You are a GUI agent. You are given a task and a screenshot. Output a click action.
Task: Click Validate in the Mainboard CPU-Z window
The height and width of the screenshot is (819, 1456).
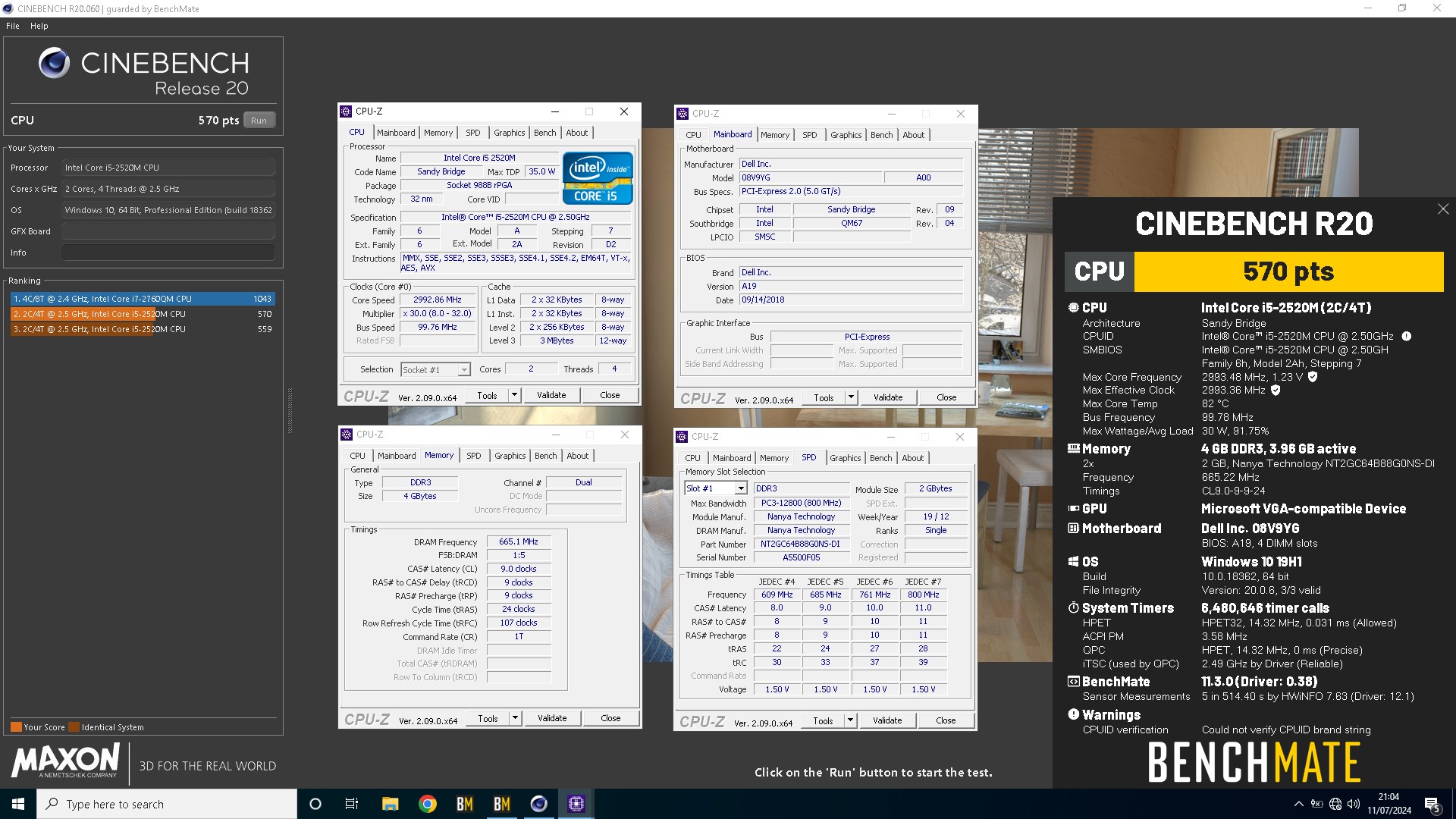tap(888, 397)
